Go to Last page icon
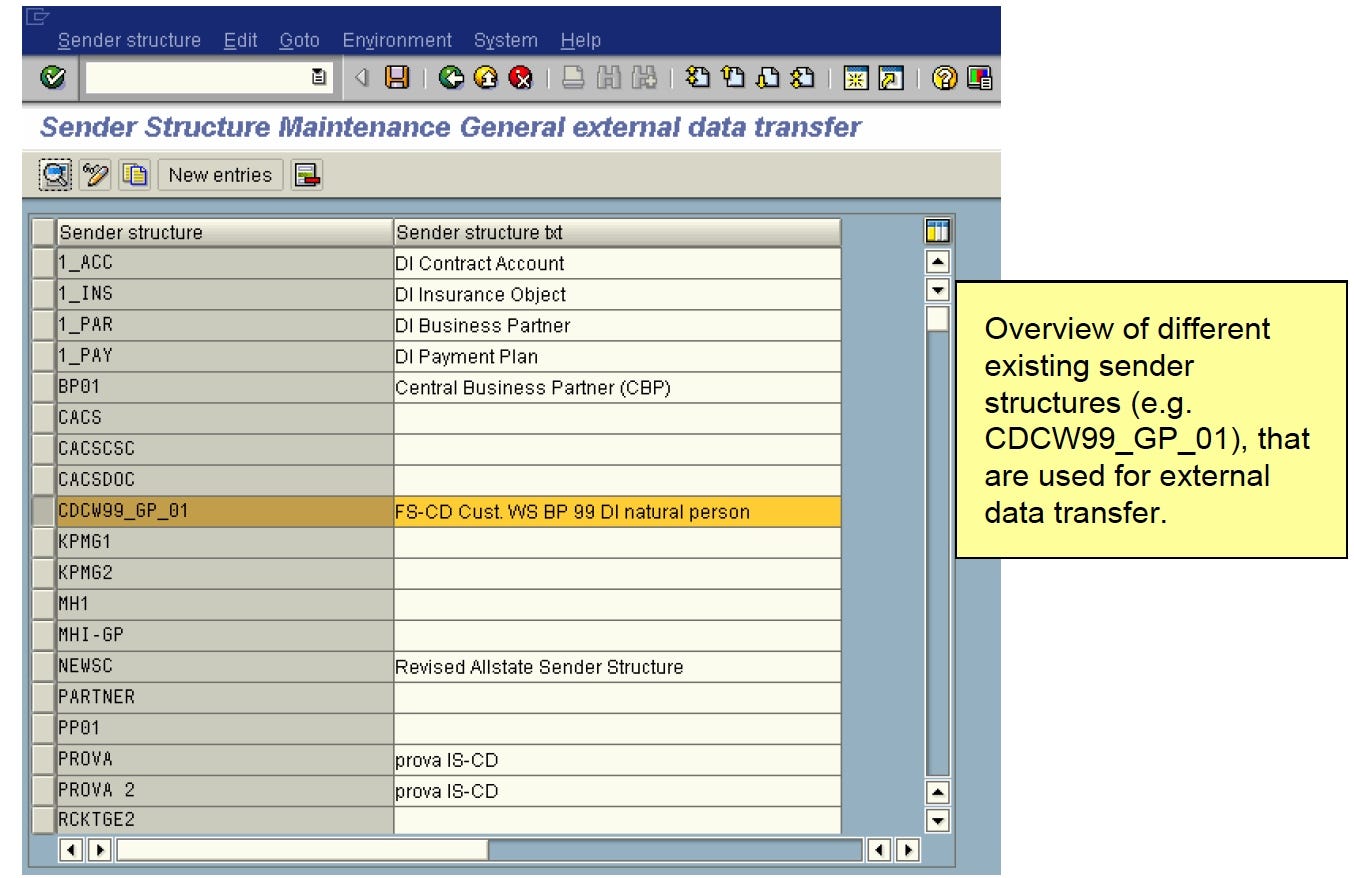The image size is (1354, 878). pyautogui.click(x=802, y=78)
